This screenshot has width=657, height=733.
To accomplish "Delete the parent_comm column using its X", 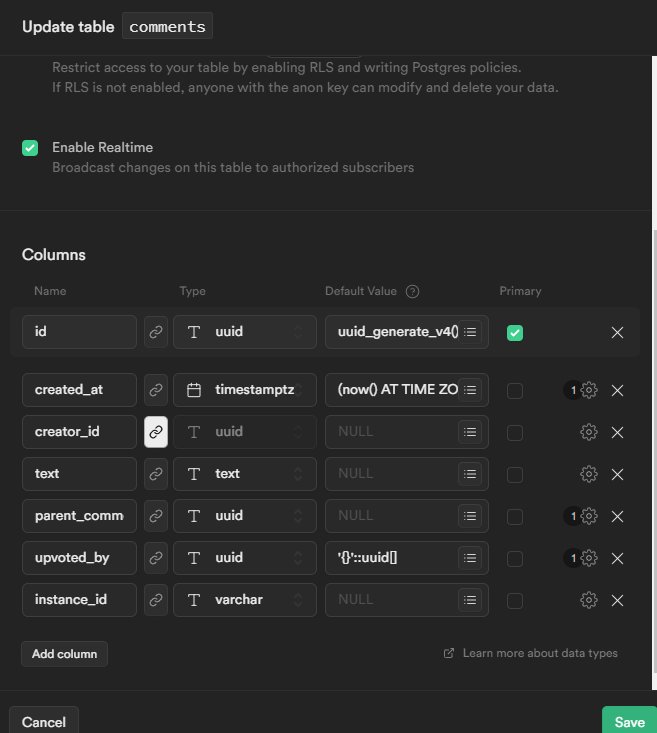I will point(617,516).
